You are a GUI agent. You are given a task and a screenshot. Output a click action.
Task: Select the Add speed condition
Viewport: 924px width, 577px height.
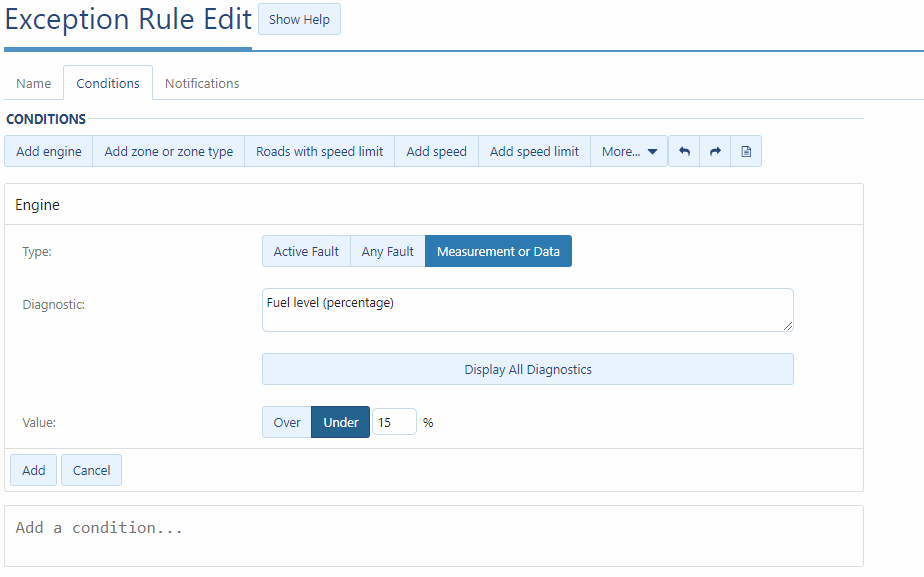pyautogui.click(x=436, y=151)
